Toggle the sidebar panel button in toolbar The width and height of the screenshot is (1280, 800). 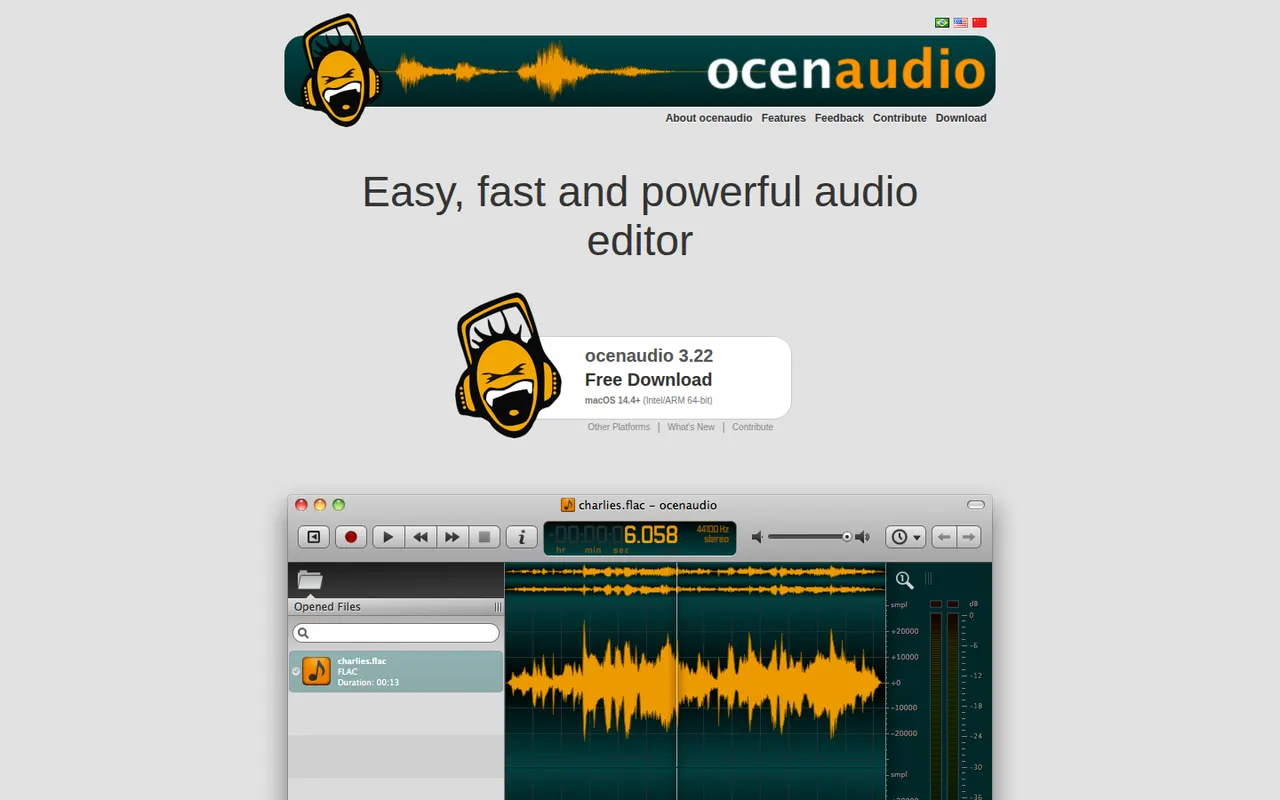pyautogui.click(x=314, y=537)
